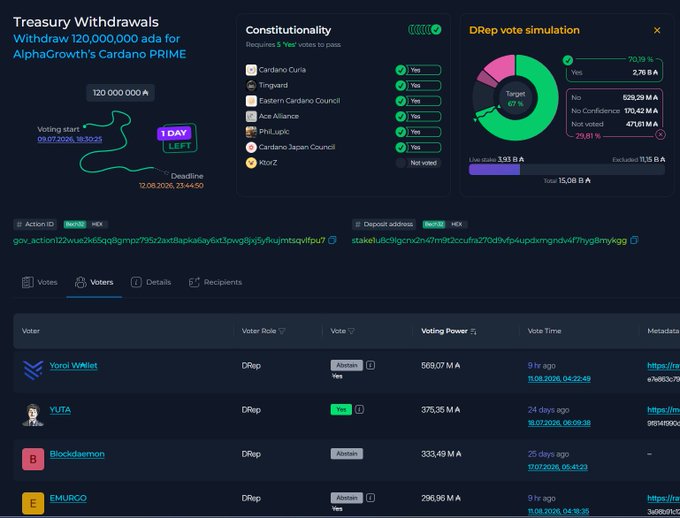Click Tingvard's Yes vote indicator
This screenshot has width=680, height=518.
coord(418,85)
